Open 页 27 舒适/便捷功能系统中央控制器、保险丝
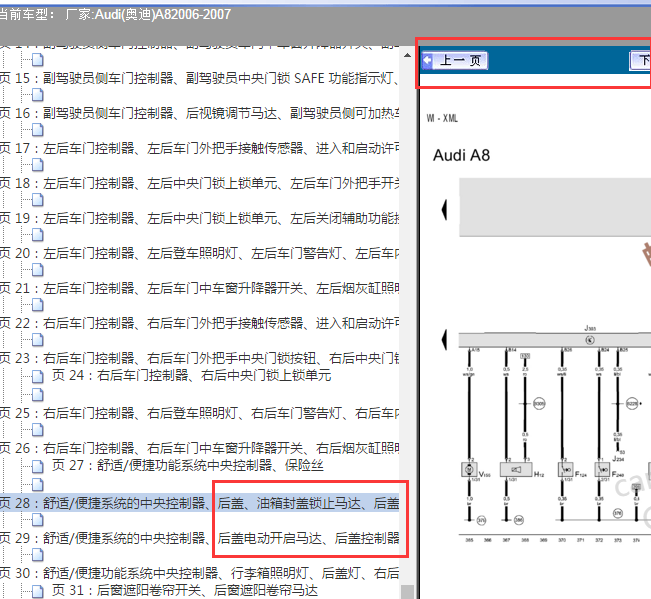The width and height of the screenshot is (651, 599). [188, 466]
